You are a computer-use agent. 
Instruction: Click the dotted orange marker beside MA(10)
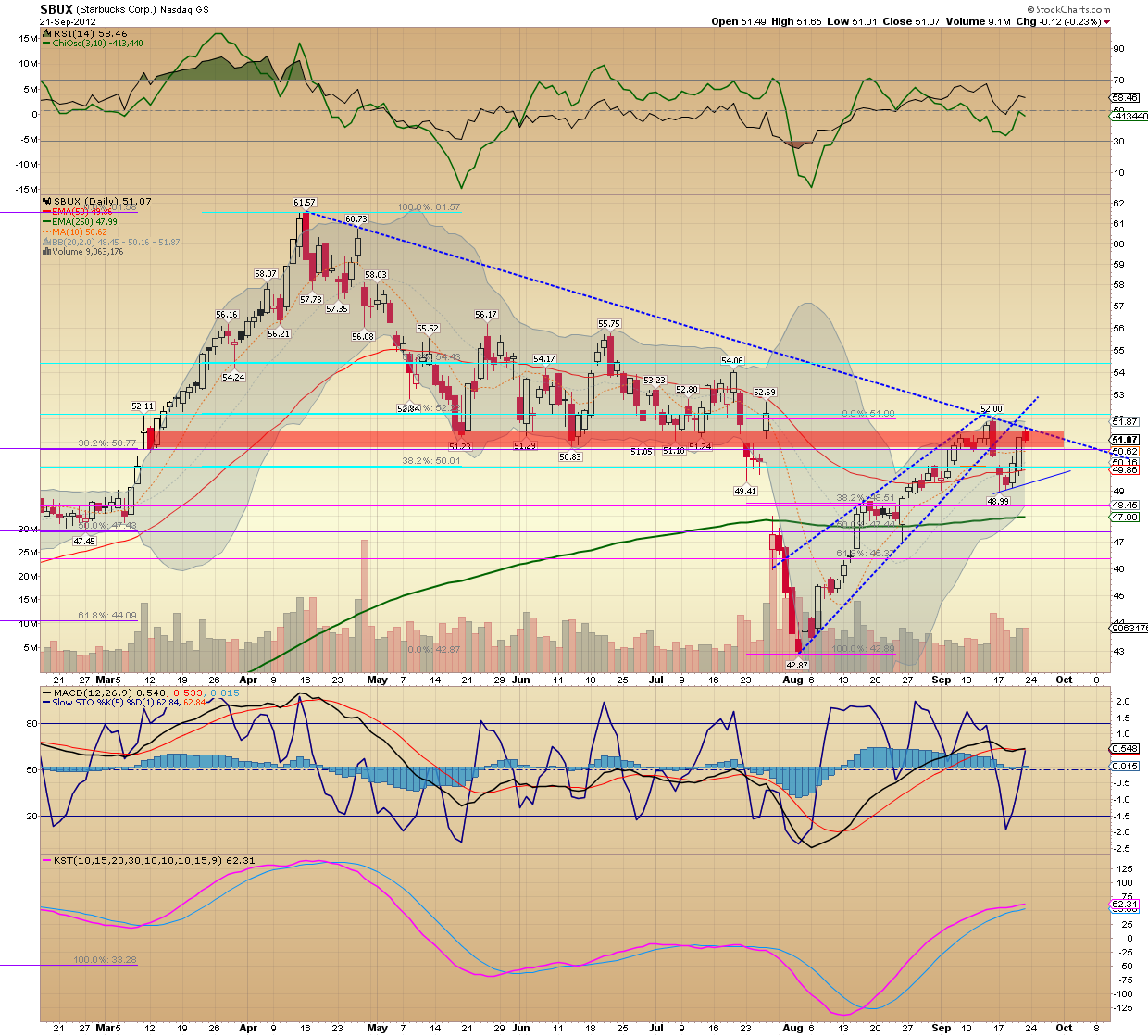tap(47, 231)
